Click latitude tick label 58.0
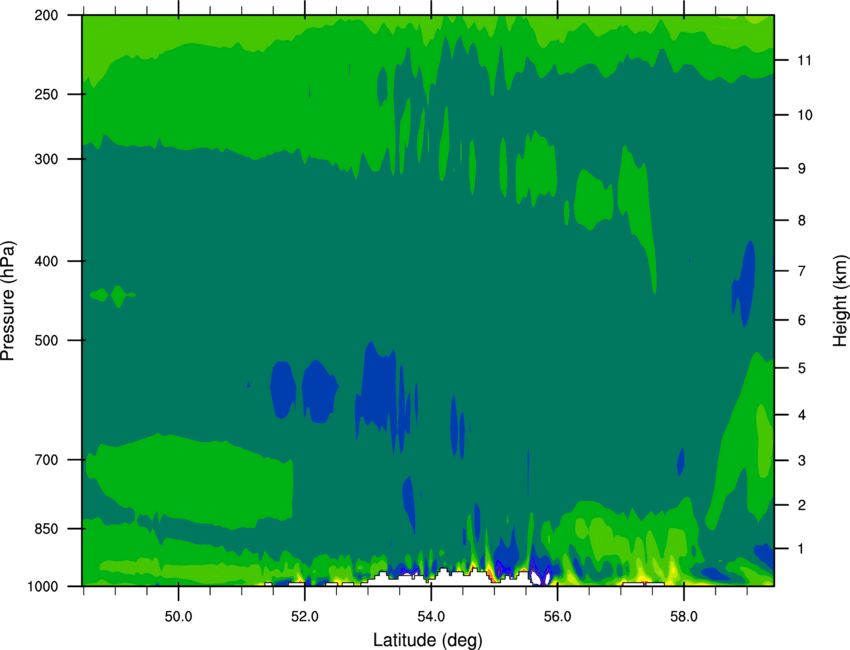 tap(684, 617)
